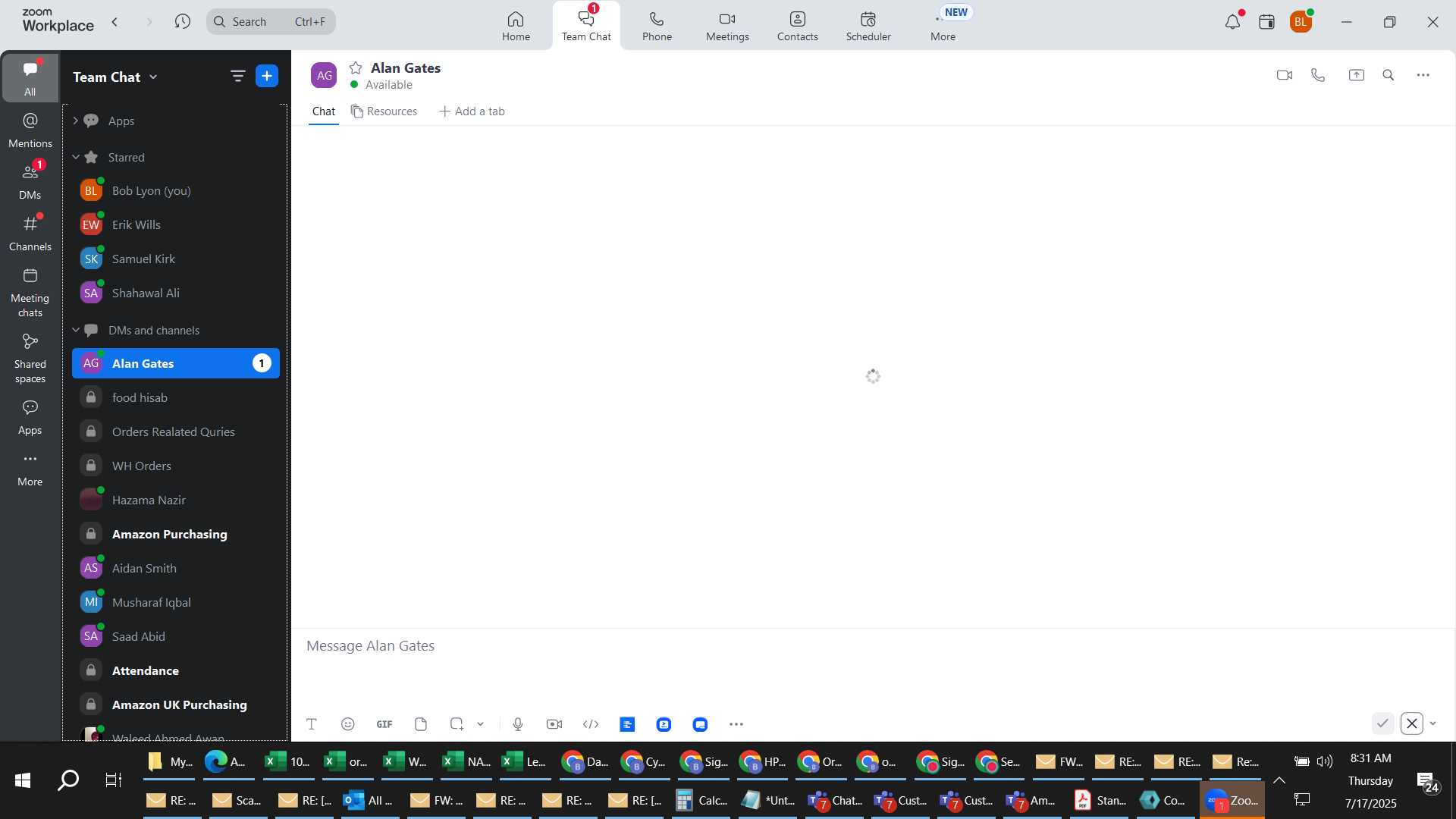Attach a file to the message
Viewport: 1456px width, 819px height.
coord(421,724)
